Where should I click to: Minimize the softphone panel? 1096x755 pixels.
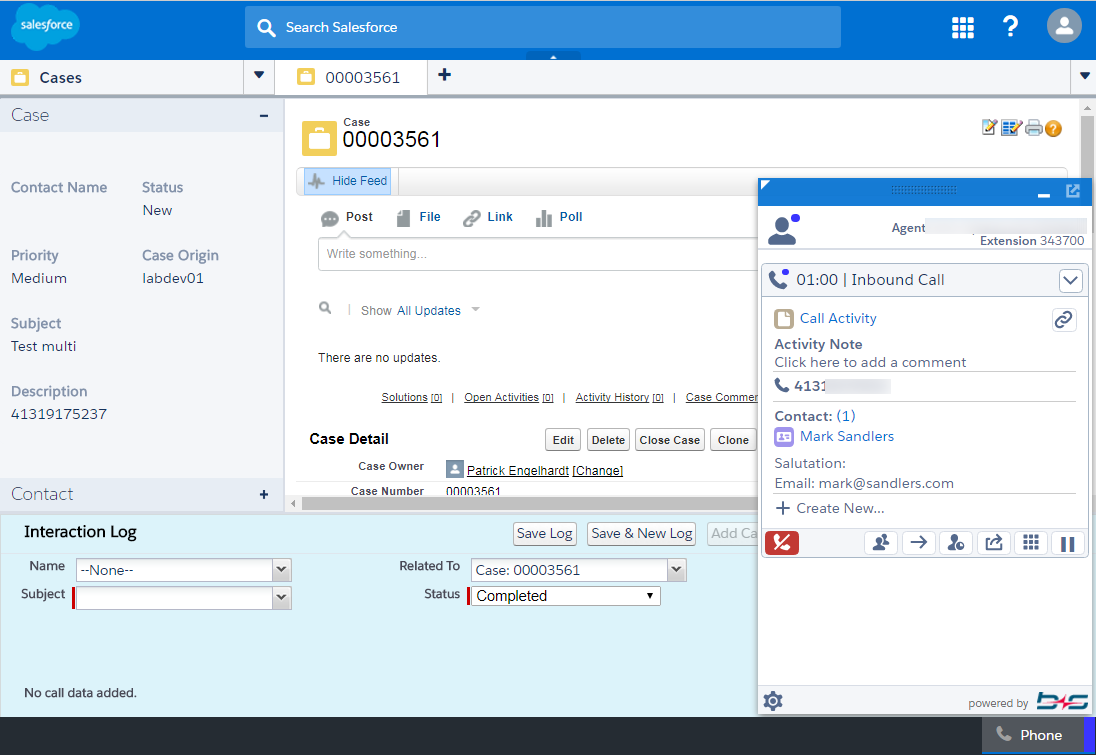pos(1044,195)
